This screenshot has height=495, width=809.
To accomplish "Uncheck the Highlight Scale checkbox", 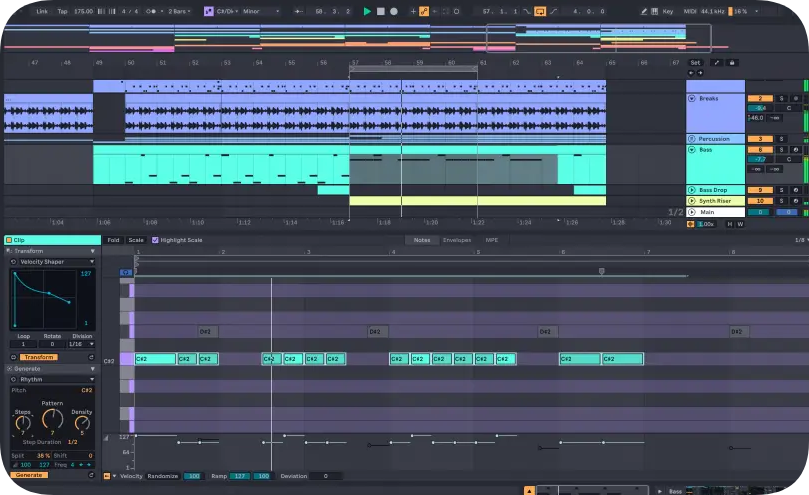I will pyautogui.click(x=155, y=240).
